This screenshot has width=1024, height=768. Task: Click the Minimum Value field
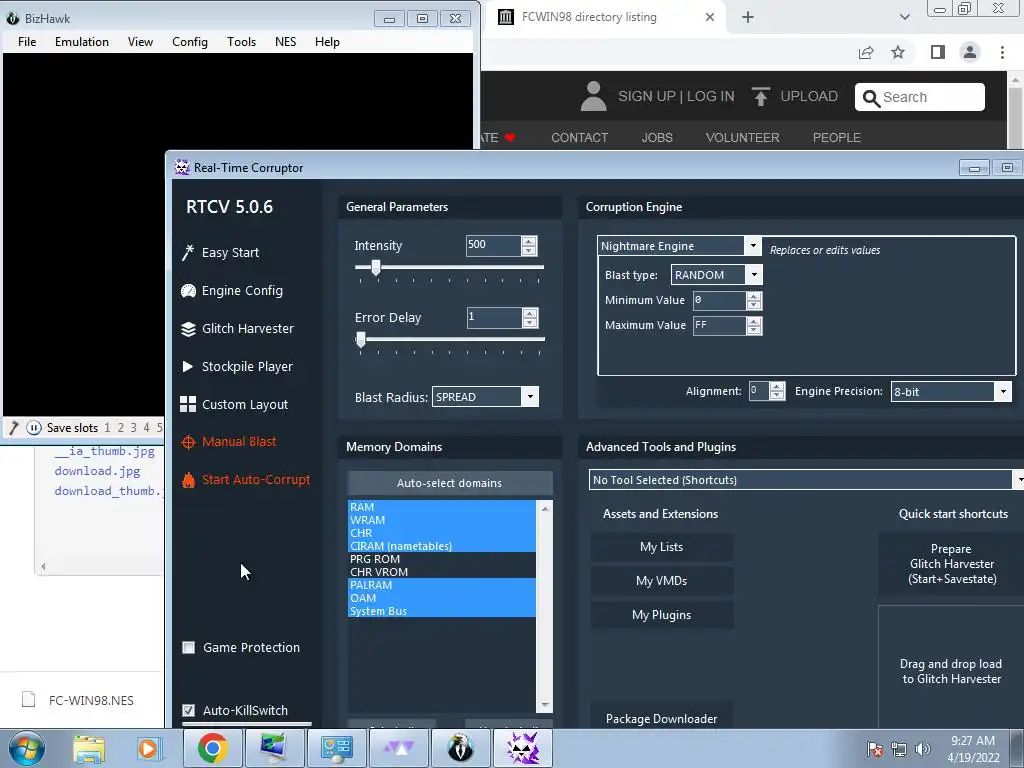tap(719, 300)
